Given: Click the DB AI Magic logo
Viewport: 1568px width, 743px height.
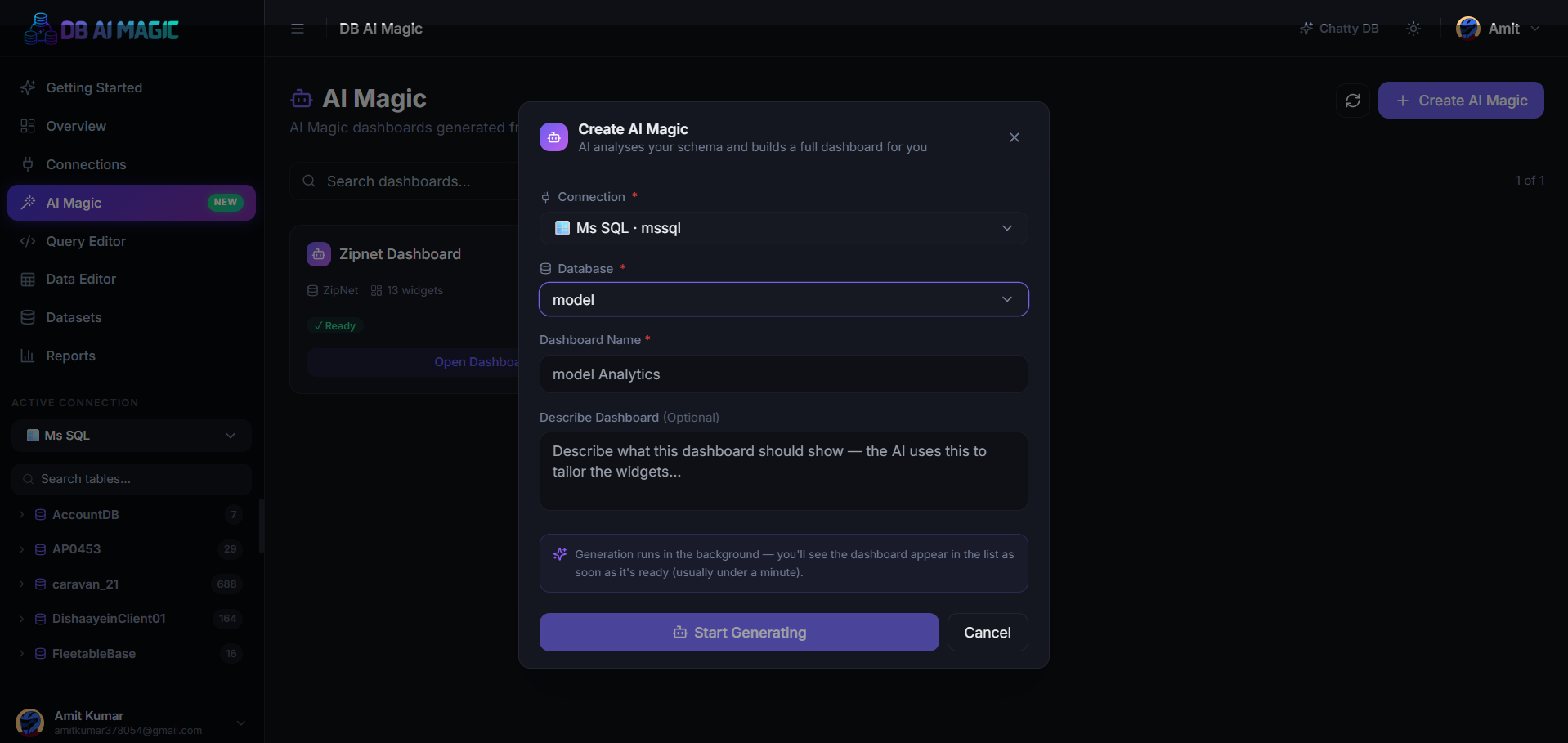Looking at the screenshot, I should click(x=101, y=29).
